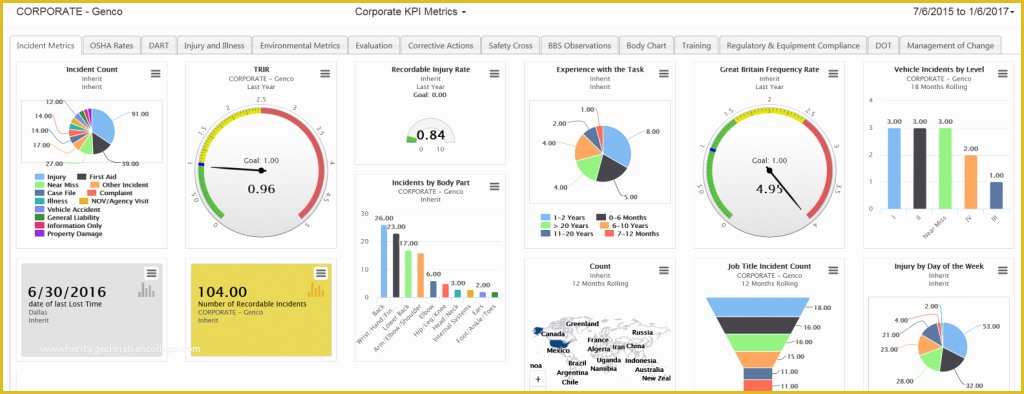This screenshot has width=1024, height=394.
Task: Switch to the Incident Metrics tab
Action: click(x=45, y=46)
